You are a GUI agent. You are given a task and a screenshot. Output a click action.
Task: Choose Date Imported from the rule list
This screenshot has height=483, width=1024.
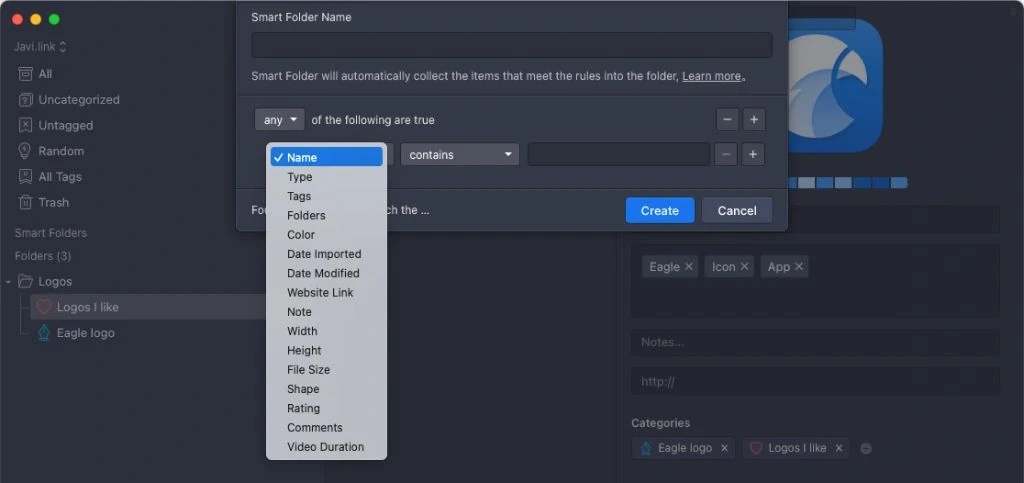[x=324, y=254]
